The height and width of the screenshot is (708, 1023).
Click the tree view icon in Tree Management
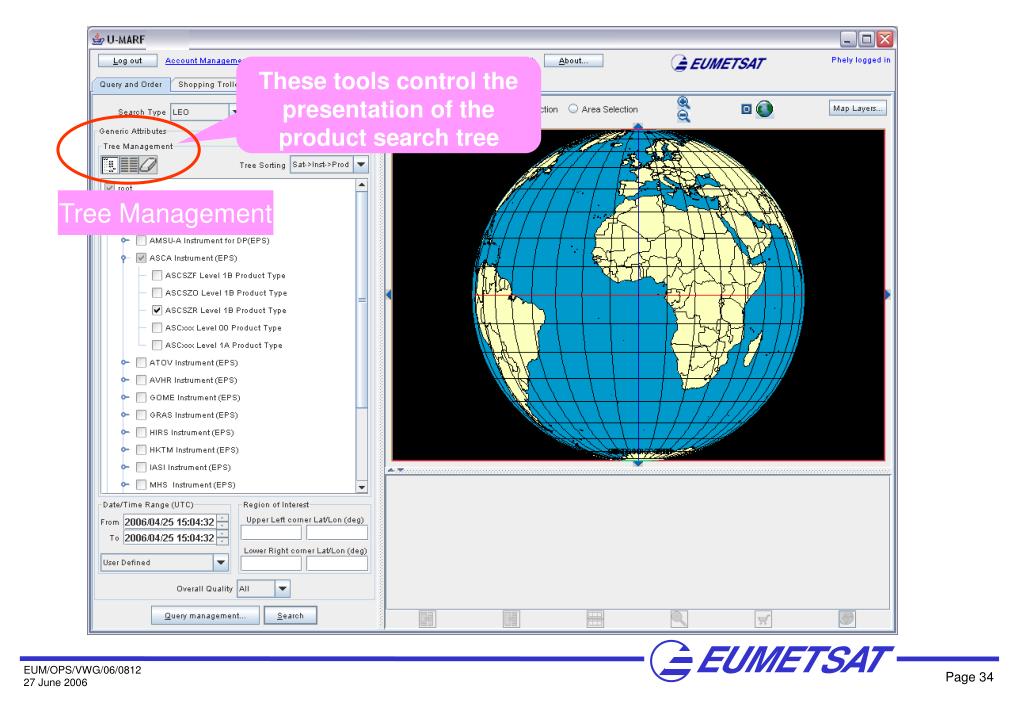[110, 165]
